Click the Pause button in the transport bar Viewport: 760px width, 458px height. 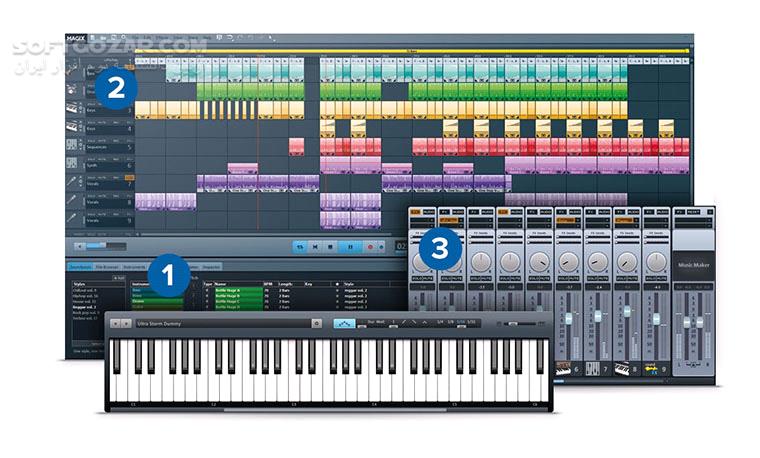(x=350, y=247)
